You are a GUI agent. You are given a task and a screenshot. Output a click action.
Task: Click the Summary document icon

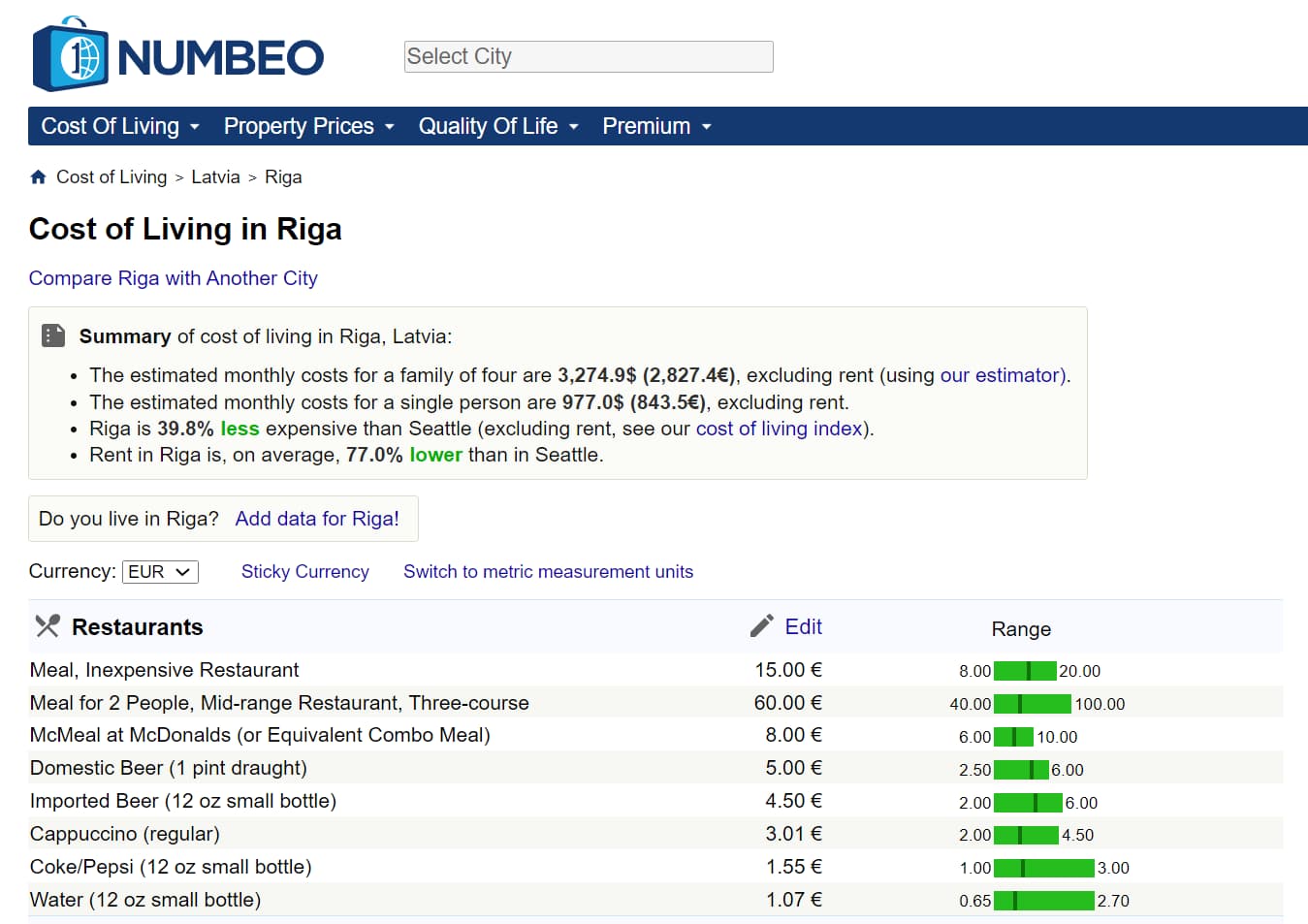(53, 335)
